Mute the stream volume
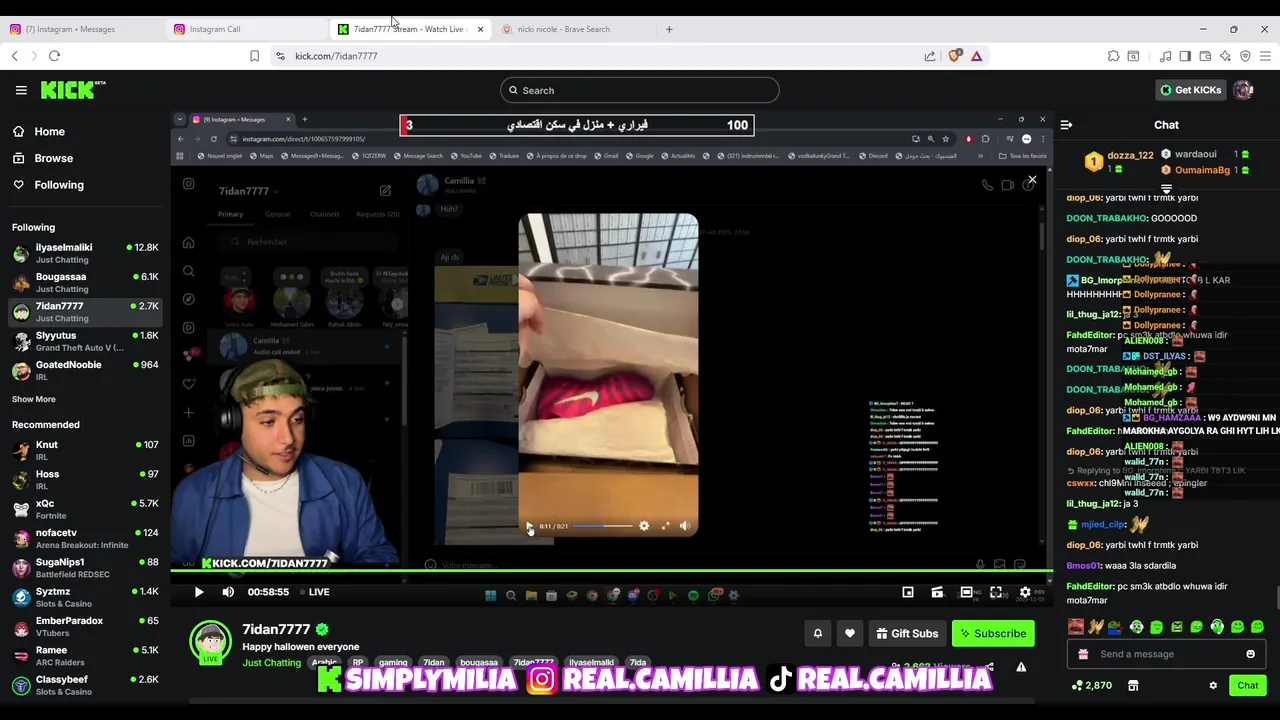 [228, 592]
